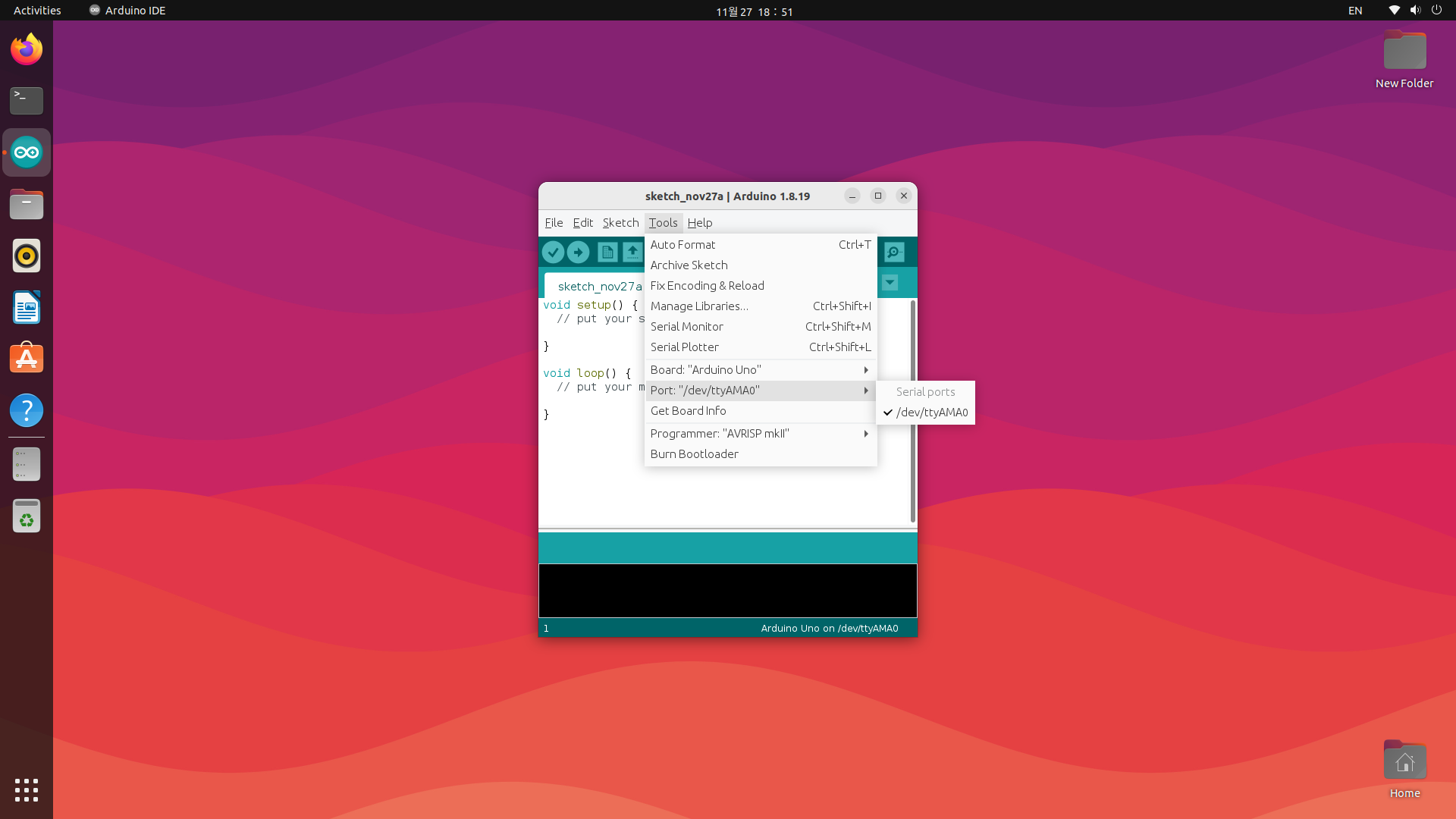Click Get Board Info
Screen dimensions: 1456x819
[688, 411]
